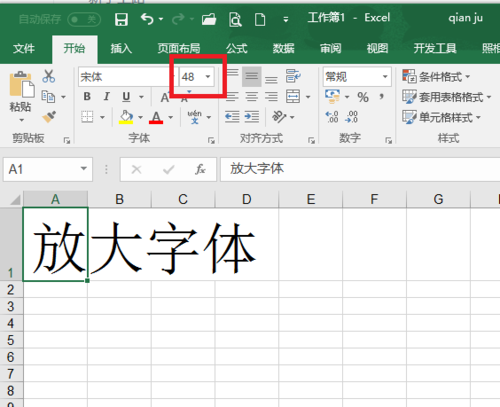
Task: Open Font dialog launcher in 字体 group
Action: coord(211,140)
